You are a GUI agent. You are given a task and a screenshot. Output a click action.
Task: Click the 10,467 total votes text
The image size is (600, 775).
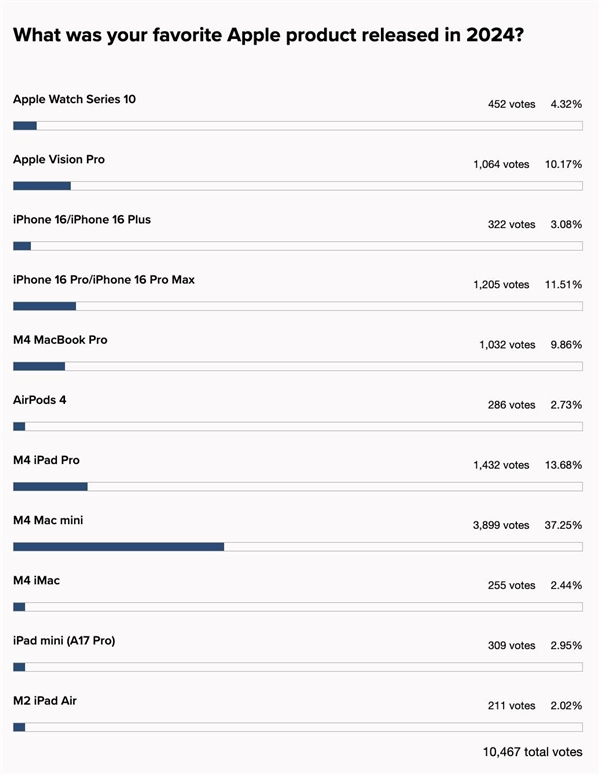click(x=532, y=751)
